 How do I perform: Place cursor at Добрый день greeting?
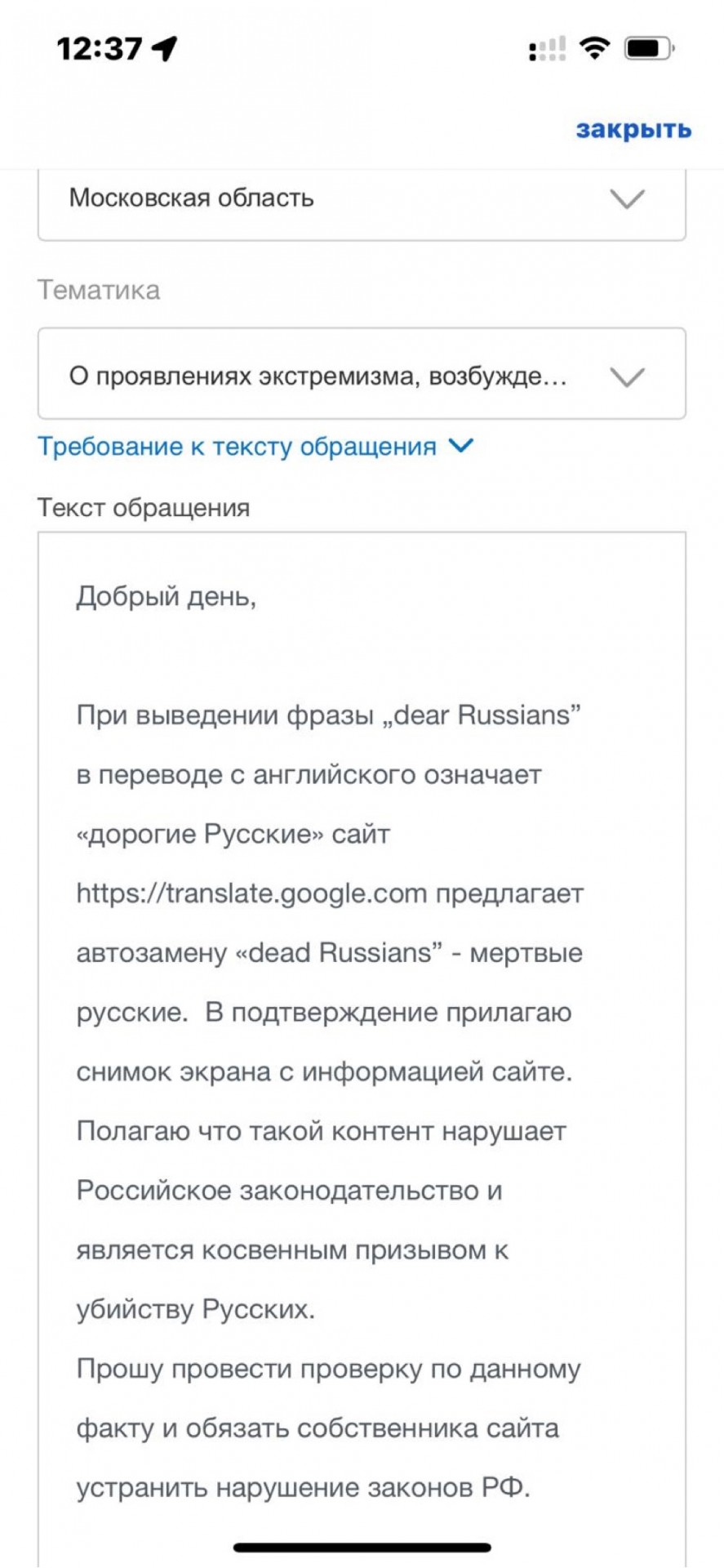pos(167,597)
